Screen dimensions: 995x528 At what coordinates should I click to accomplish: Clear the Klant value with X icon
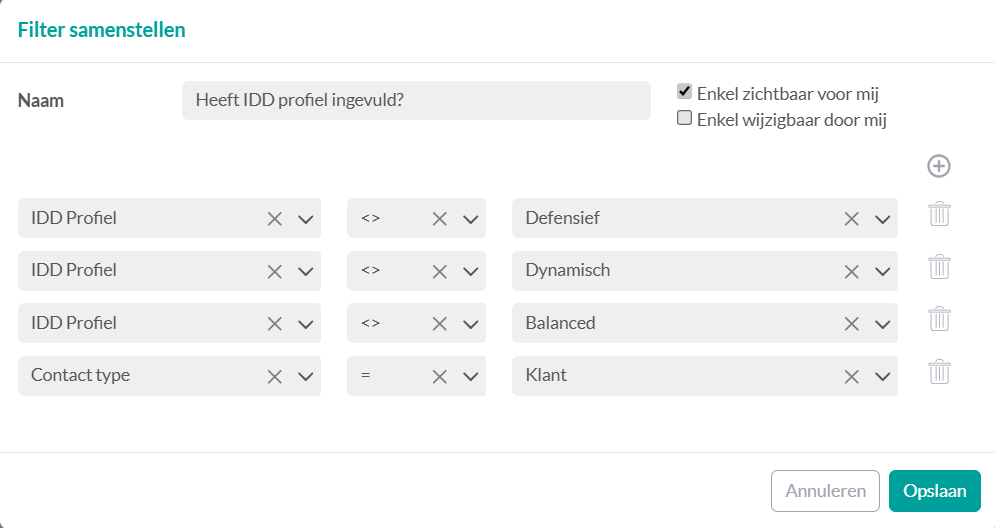click(x=852, y=377)
